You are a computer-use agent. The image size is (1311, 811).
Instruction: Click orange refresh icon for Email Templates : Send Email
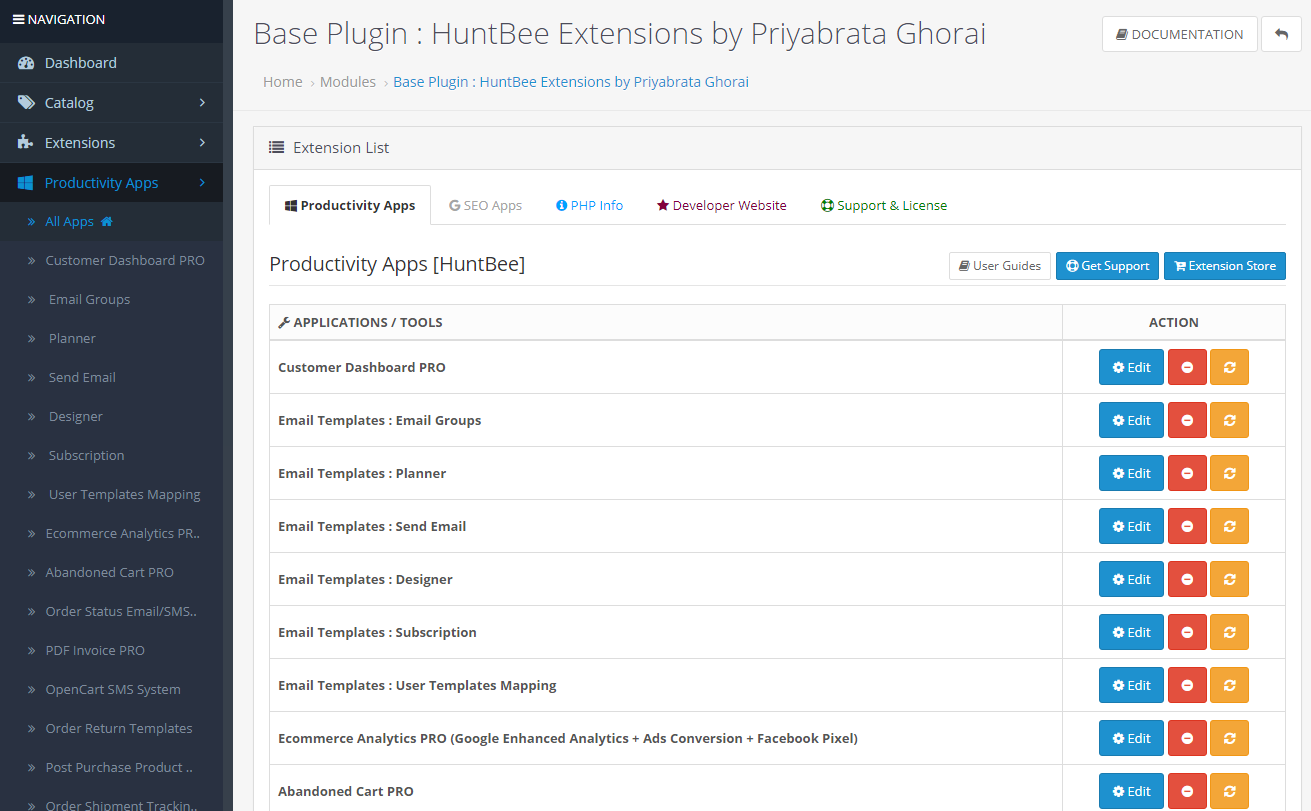tap(1229, 526)
